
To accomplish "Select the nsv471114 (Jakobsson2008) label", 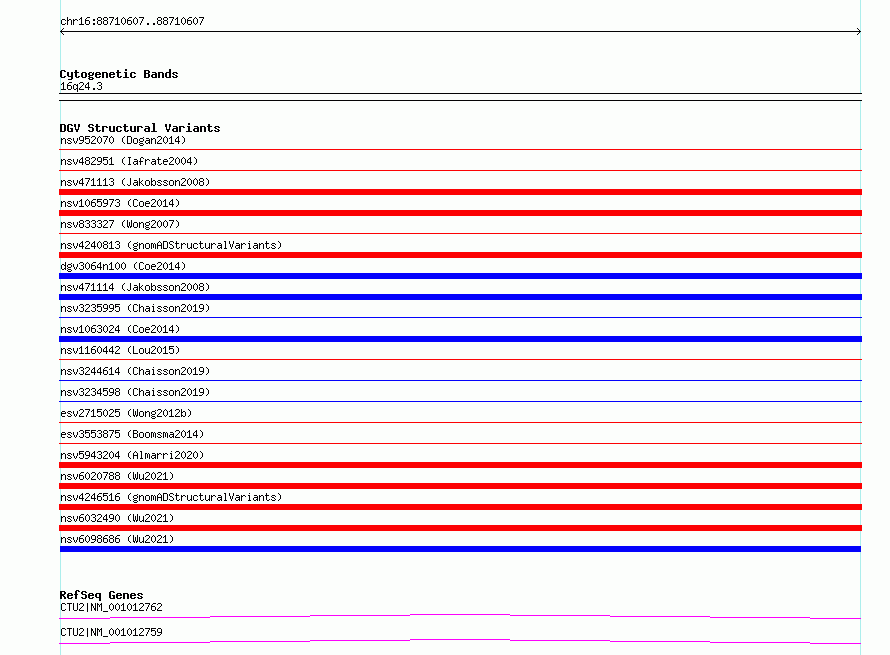I will pyautogui.click(x=135, y=287).
